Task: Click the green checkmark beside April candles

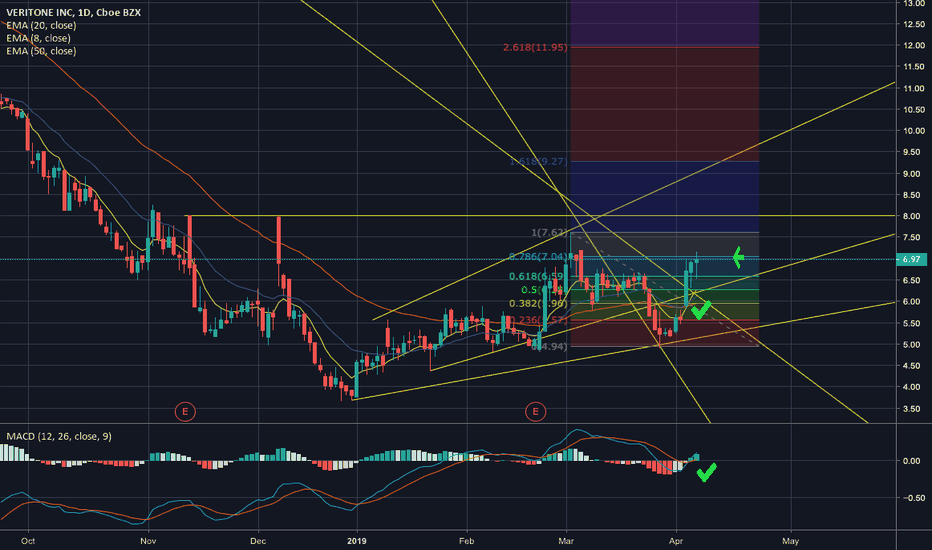Action: click(701, 310)
